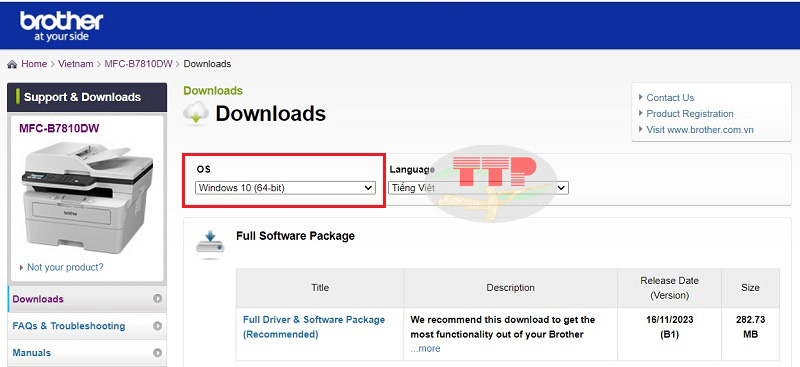800x367 pixels.
Task: Click the Full Software Package heading
Action: [x=295, y=236]
